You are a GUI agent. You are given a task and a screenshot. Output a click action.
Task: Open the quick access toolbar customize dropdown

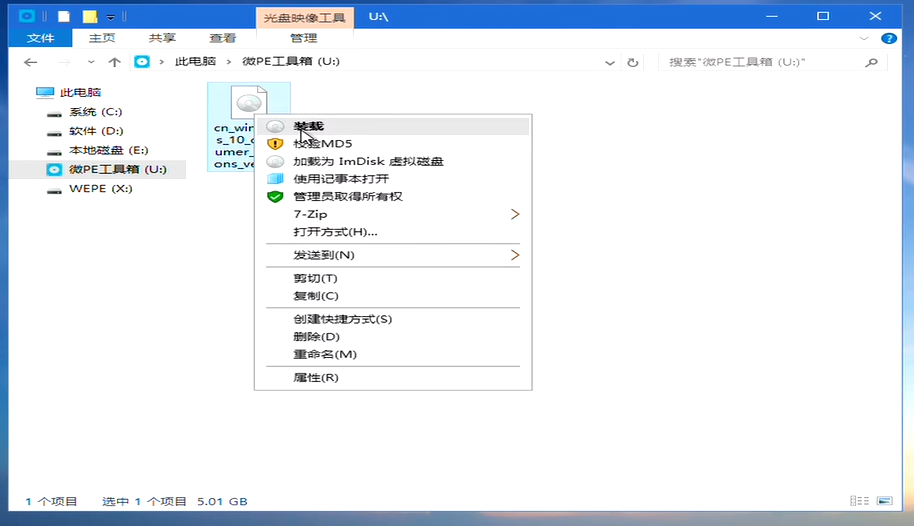coord(110,17)
